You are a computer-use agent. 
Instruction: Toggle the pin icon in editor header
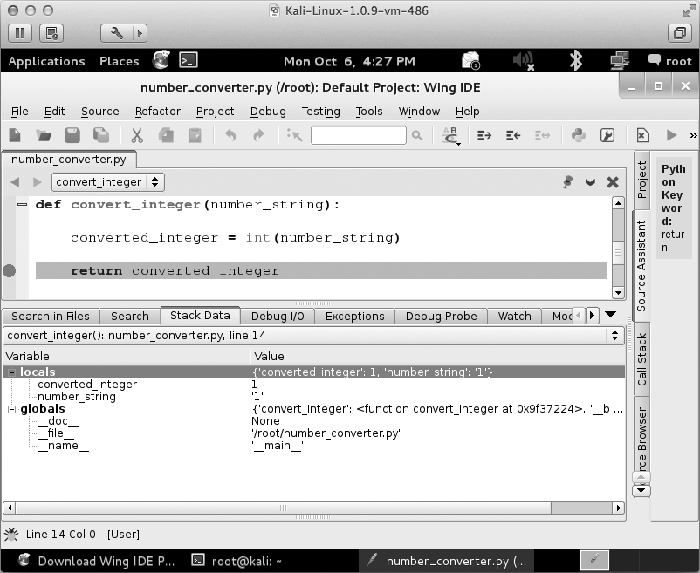pyautogui.click(x=568, y=182)
